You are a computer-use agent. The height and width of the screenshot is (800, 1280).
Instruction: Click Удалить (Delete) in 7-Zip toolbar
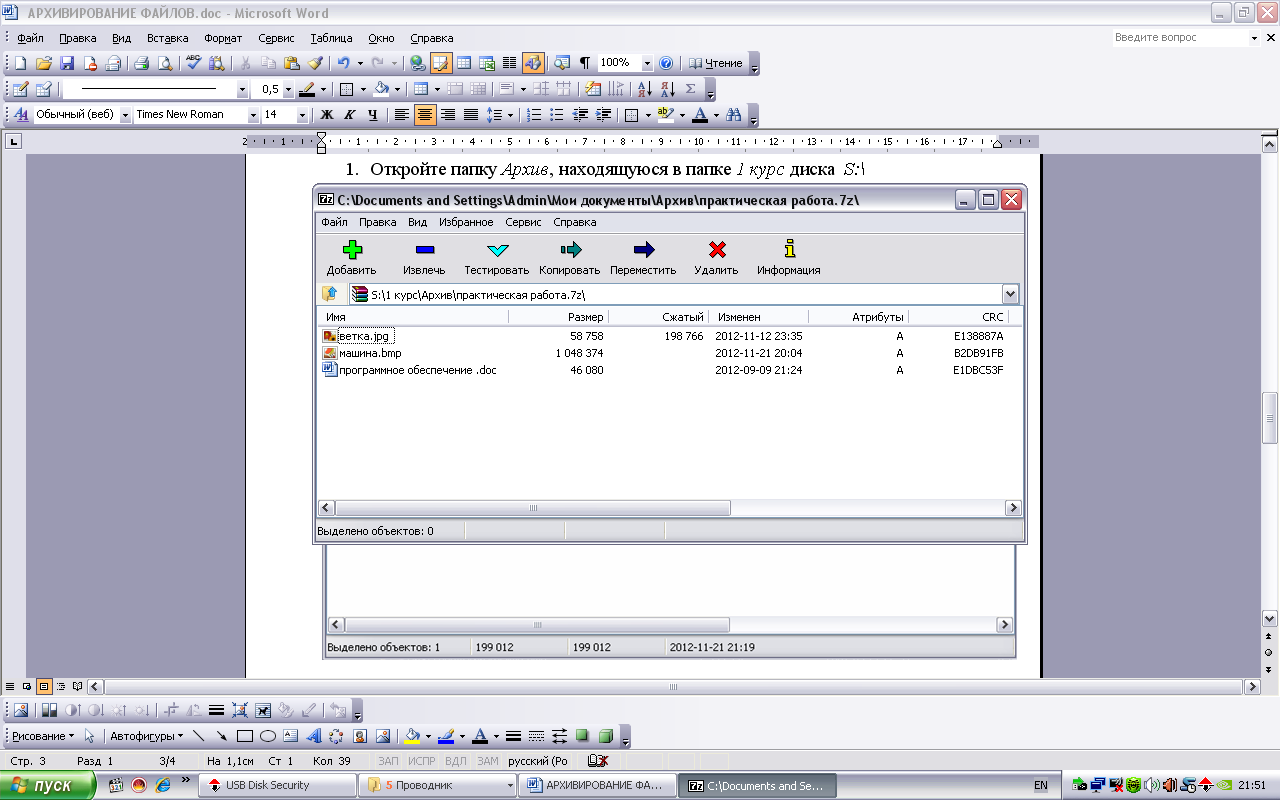point(716,258)
